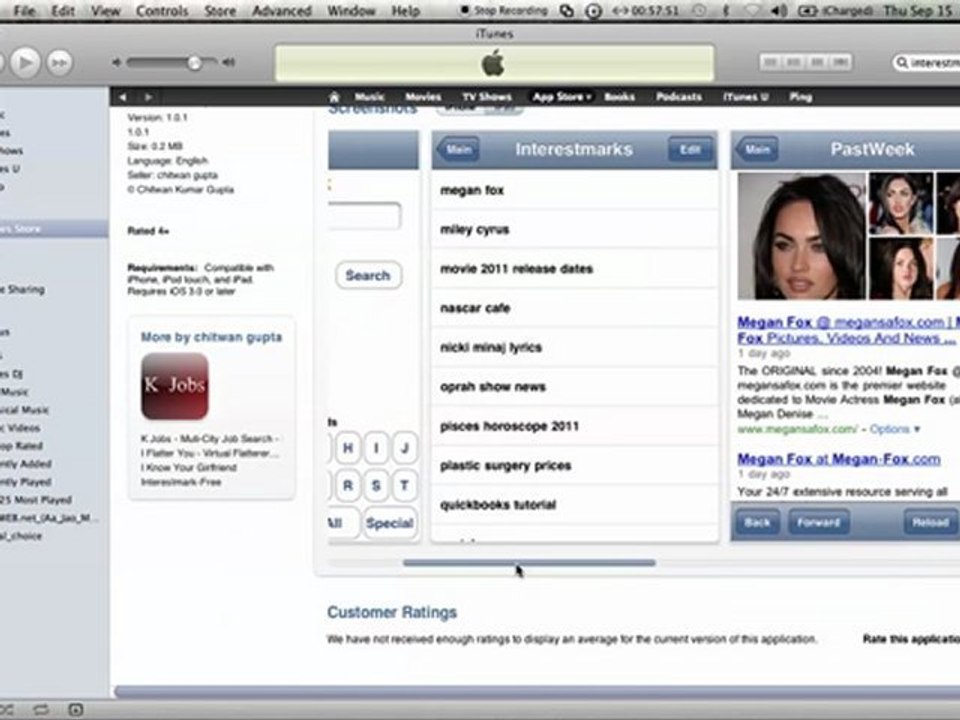Screen dimensions: 960x720
Task: Expand the App Store dropdown
Action: (x=561, y=97)
